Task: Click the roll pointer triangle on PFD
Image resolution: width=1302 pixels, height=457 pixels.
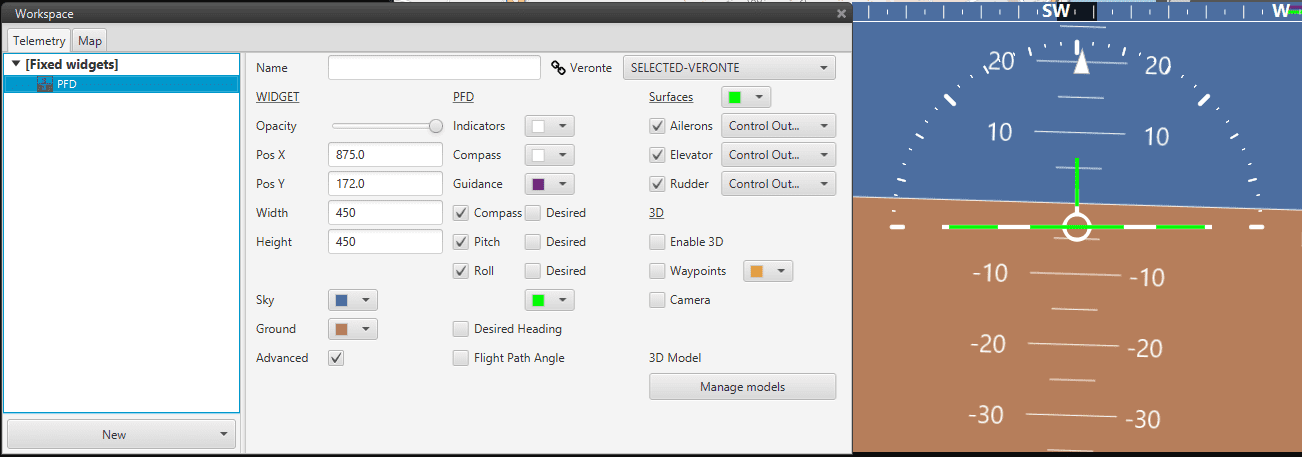Action: (1080, 62)
